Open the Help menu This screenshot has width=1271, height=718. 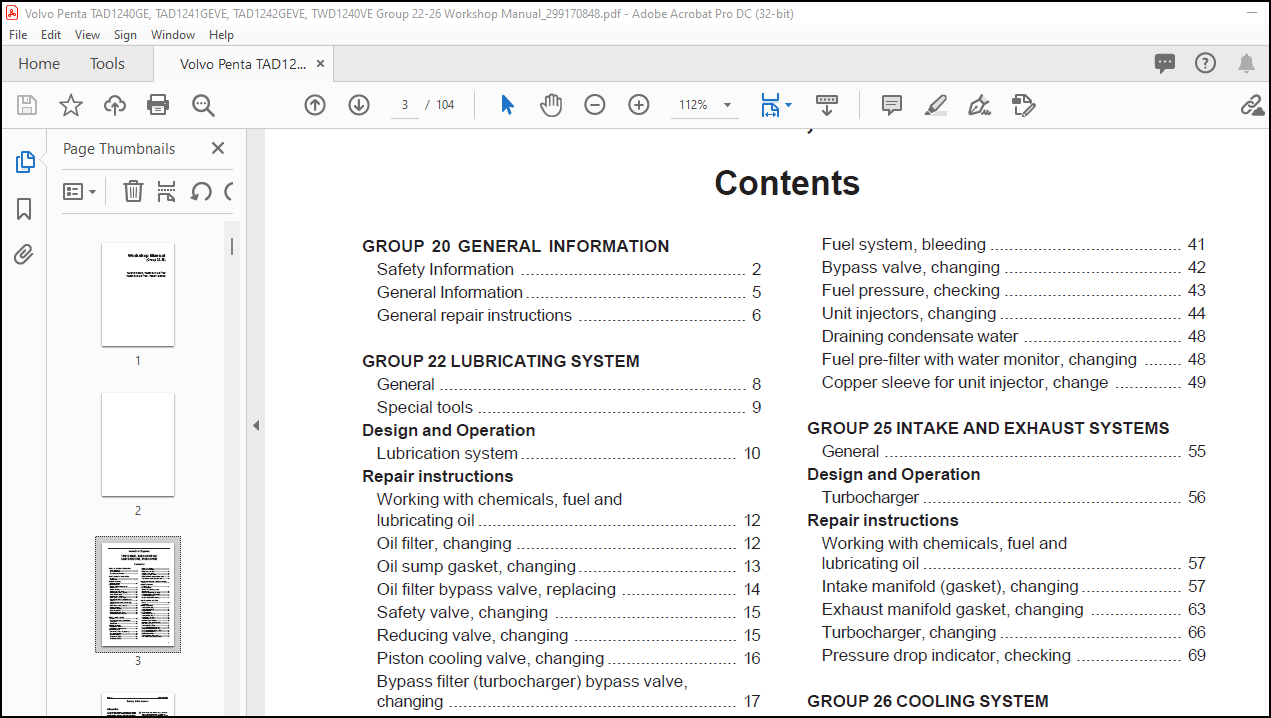[221, 34]
